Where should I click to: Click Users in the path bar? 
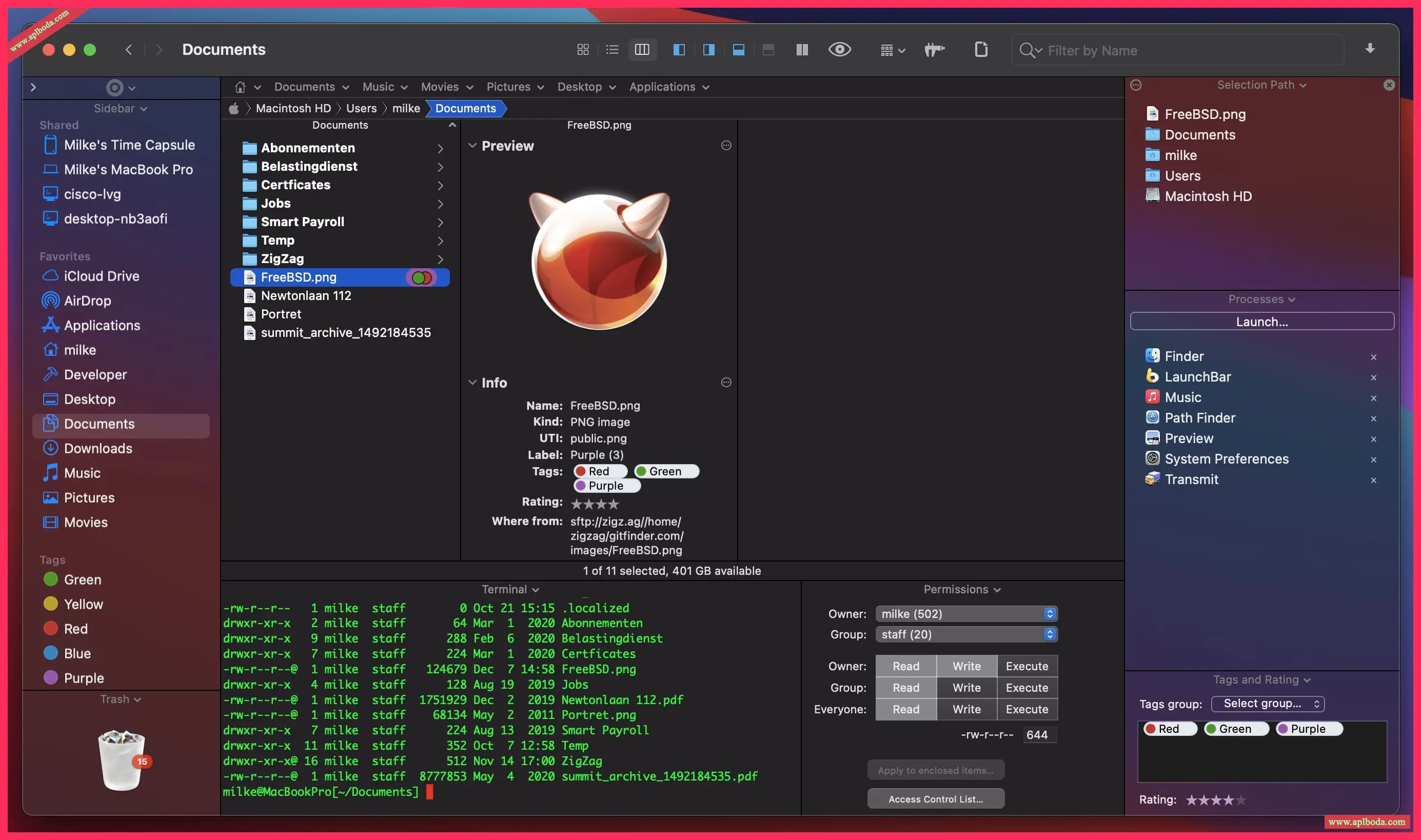(x=361, y=109)
